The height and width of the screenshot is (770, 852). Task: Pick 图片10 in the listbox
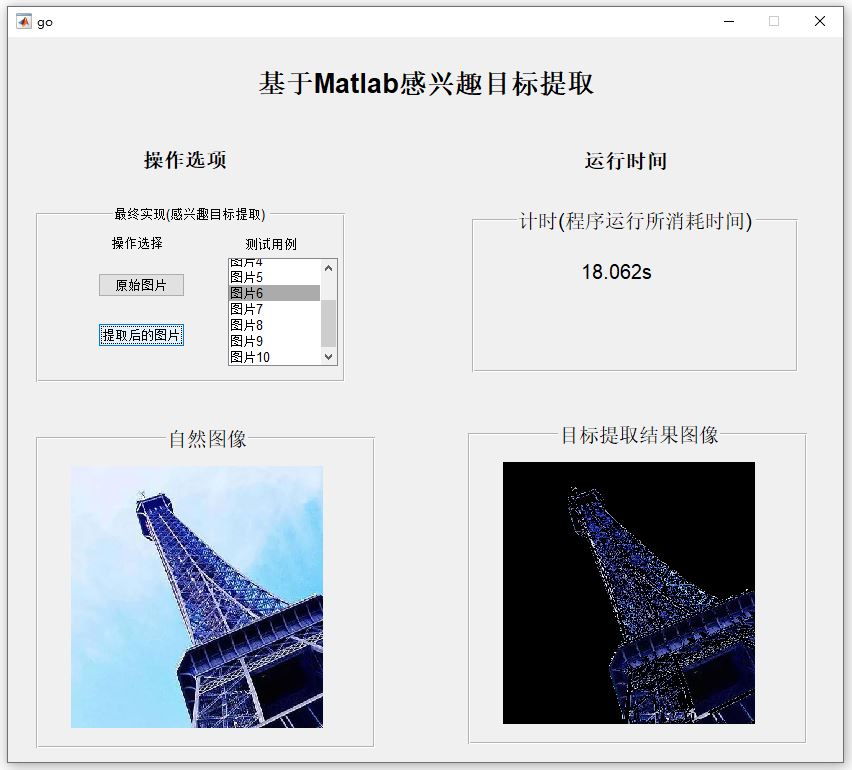click(274, 357)
